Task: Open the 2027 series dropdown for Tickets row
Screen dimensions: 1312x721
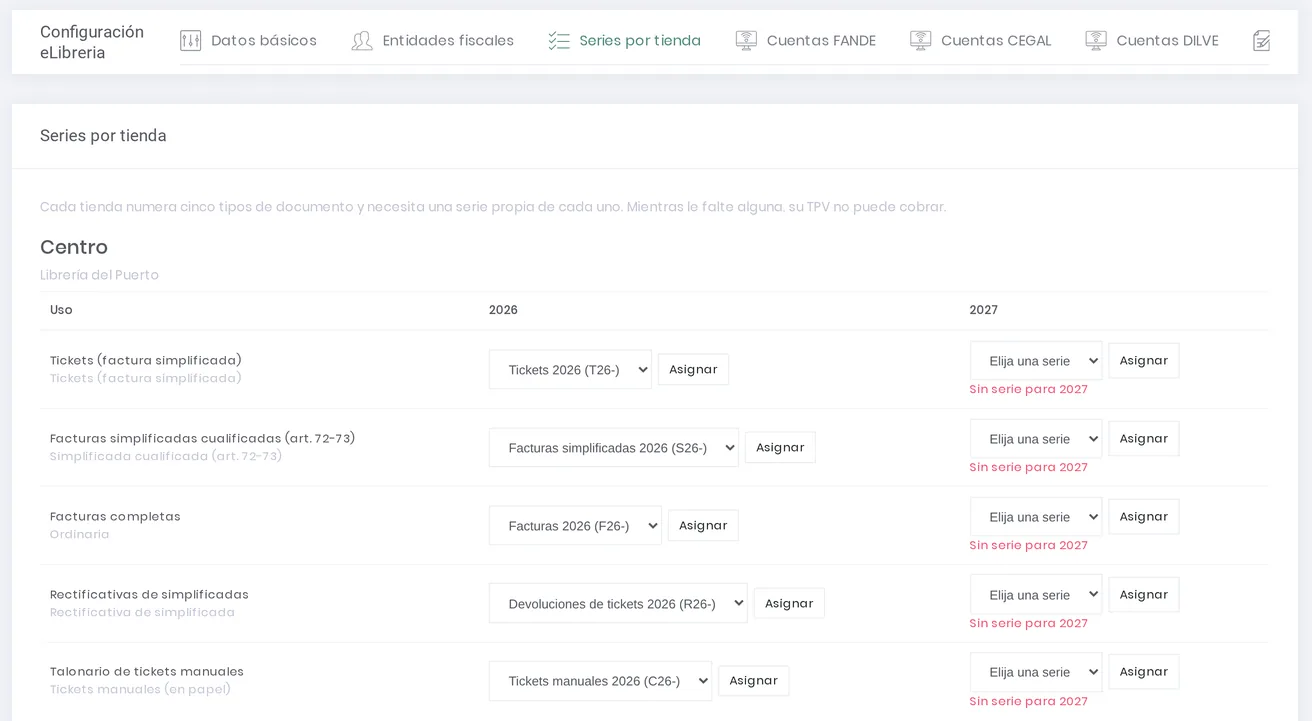Action: pyautogui.click(x=1036, y=361)
